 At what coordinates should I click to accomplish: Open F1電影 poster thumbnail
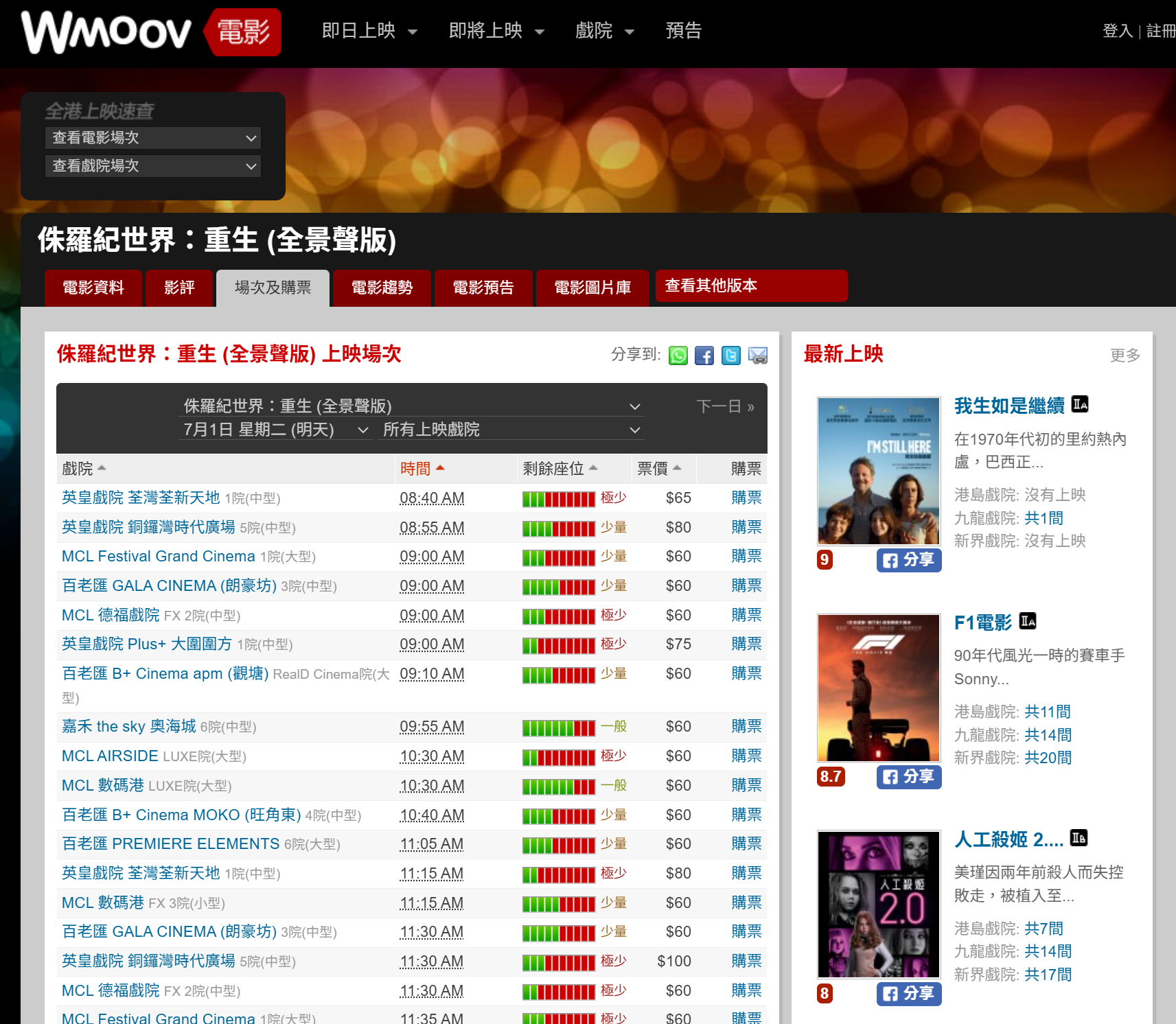point(879,688)
